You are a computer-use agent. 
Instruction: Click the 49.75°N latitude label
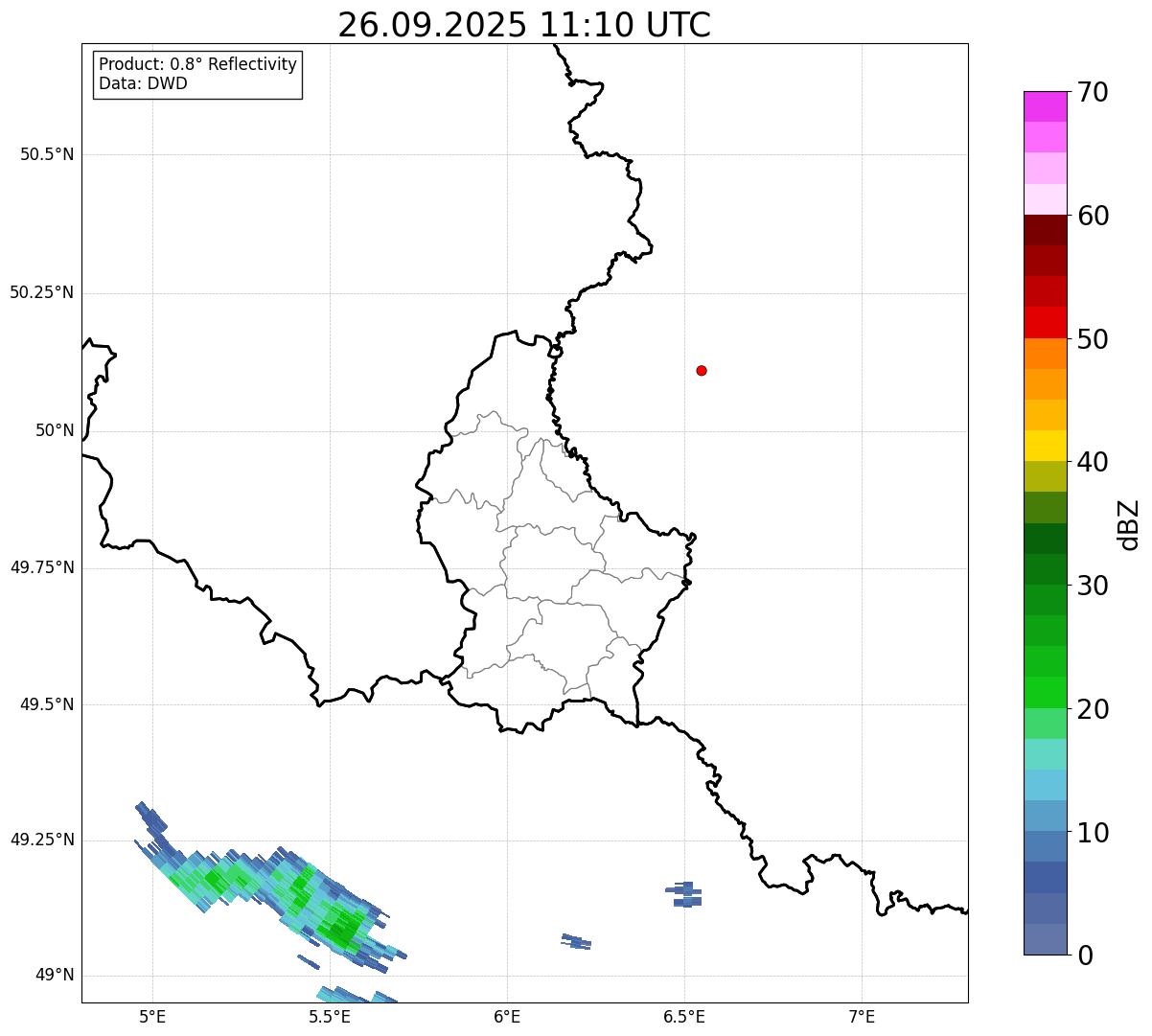point(42,567)
